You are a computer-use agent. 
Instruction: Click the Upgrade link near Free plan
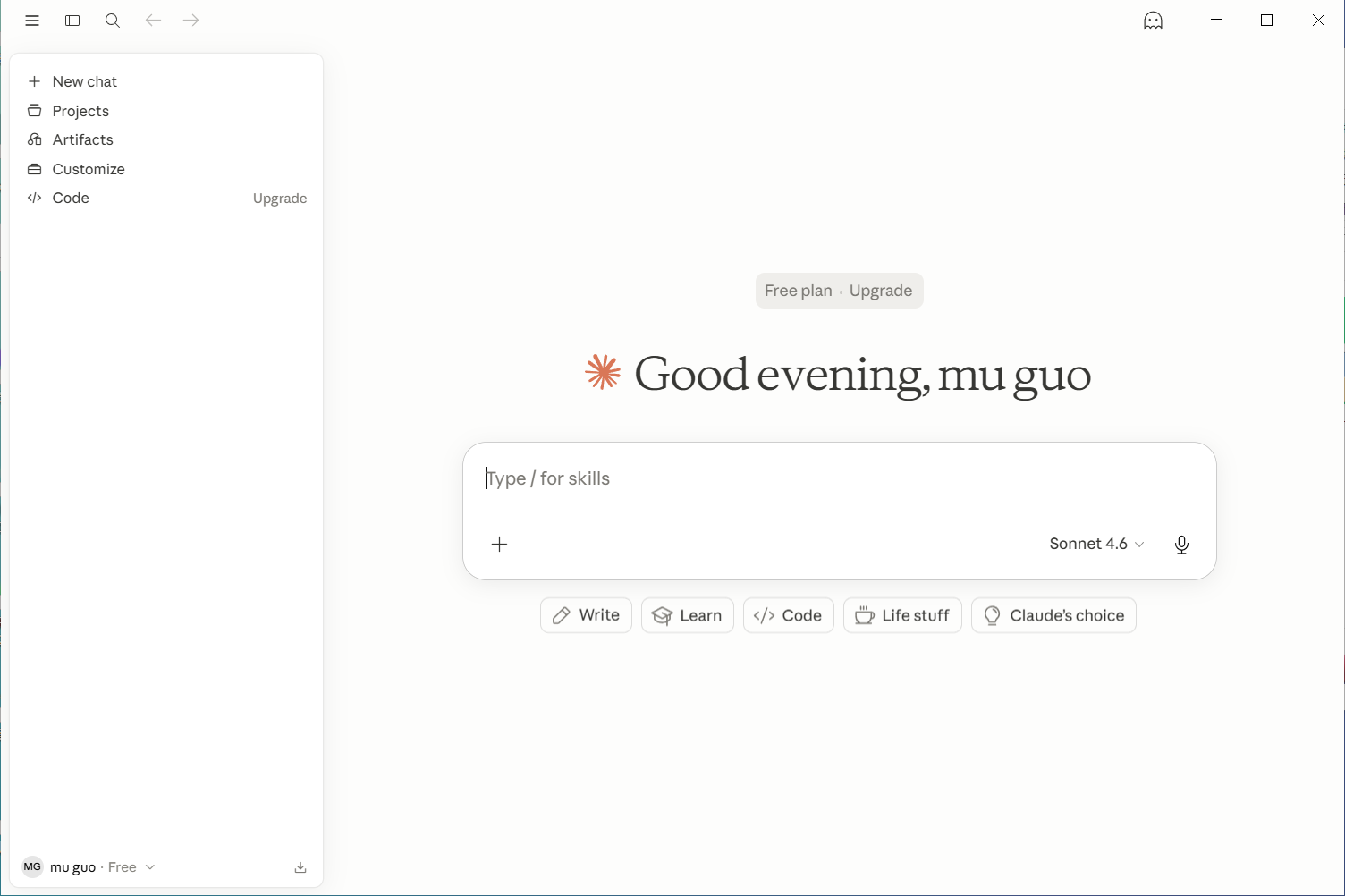pyautogui.click(x=881, y=291)
